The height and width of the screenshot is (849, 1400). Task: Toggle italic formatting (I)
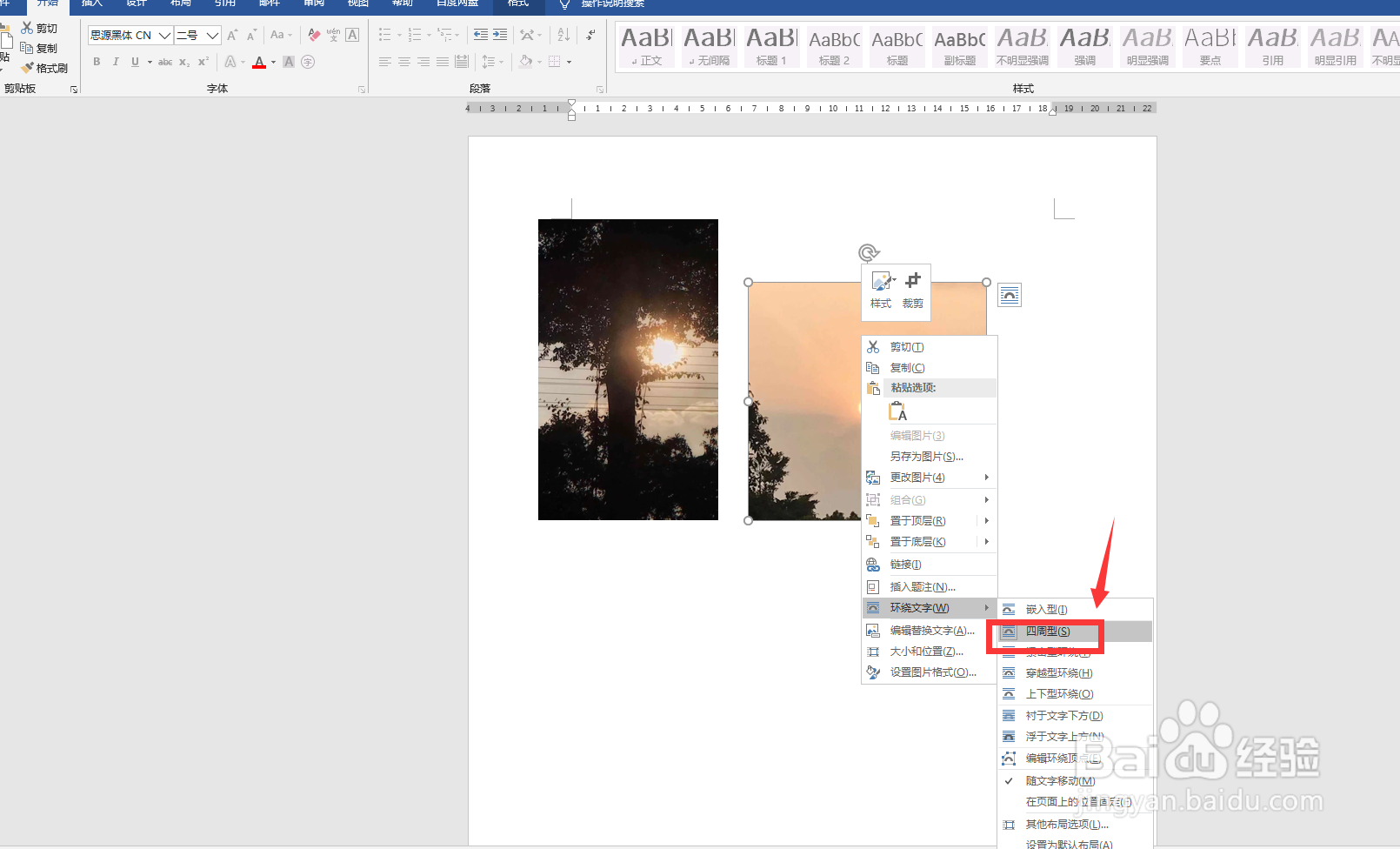coord(116,62)
